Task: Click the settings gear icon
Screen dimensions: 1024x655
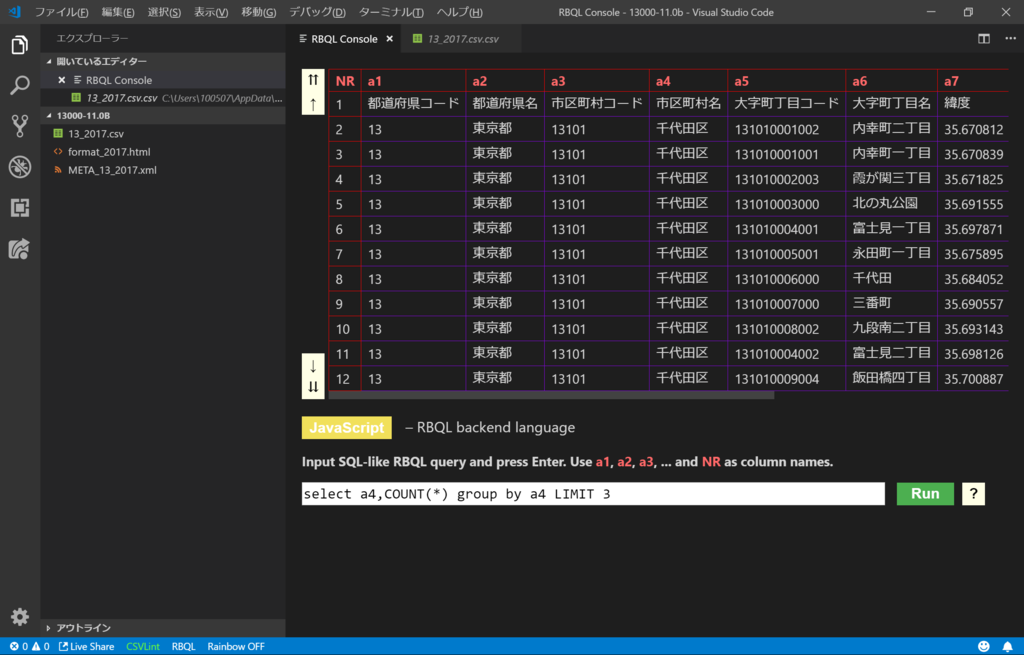Action: (x=20, y=617)
